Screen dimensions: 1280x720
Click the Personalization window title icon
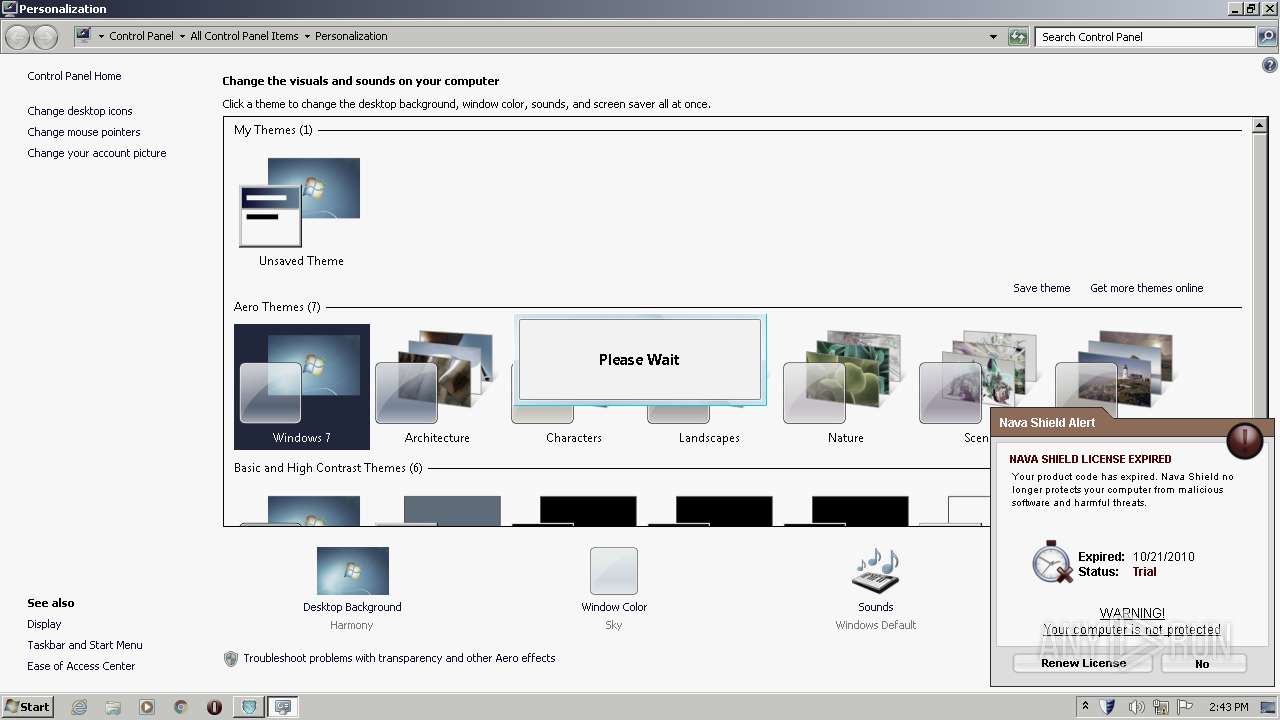[x=9, y=9]
